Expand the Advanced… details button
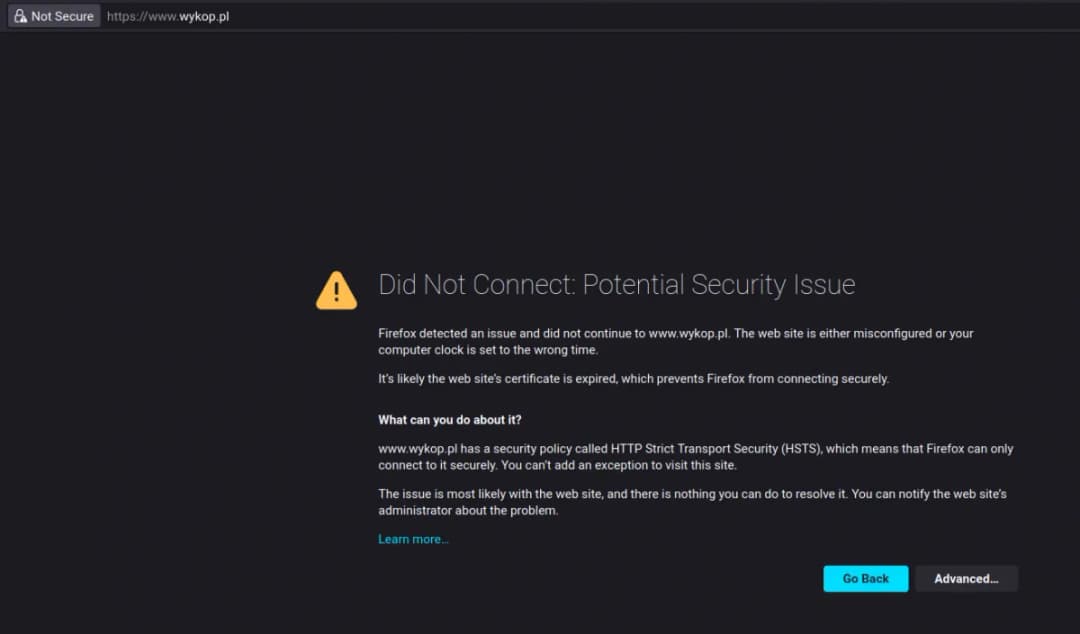 point(966,579)
